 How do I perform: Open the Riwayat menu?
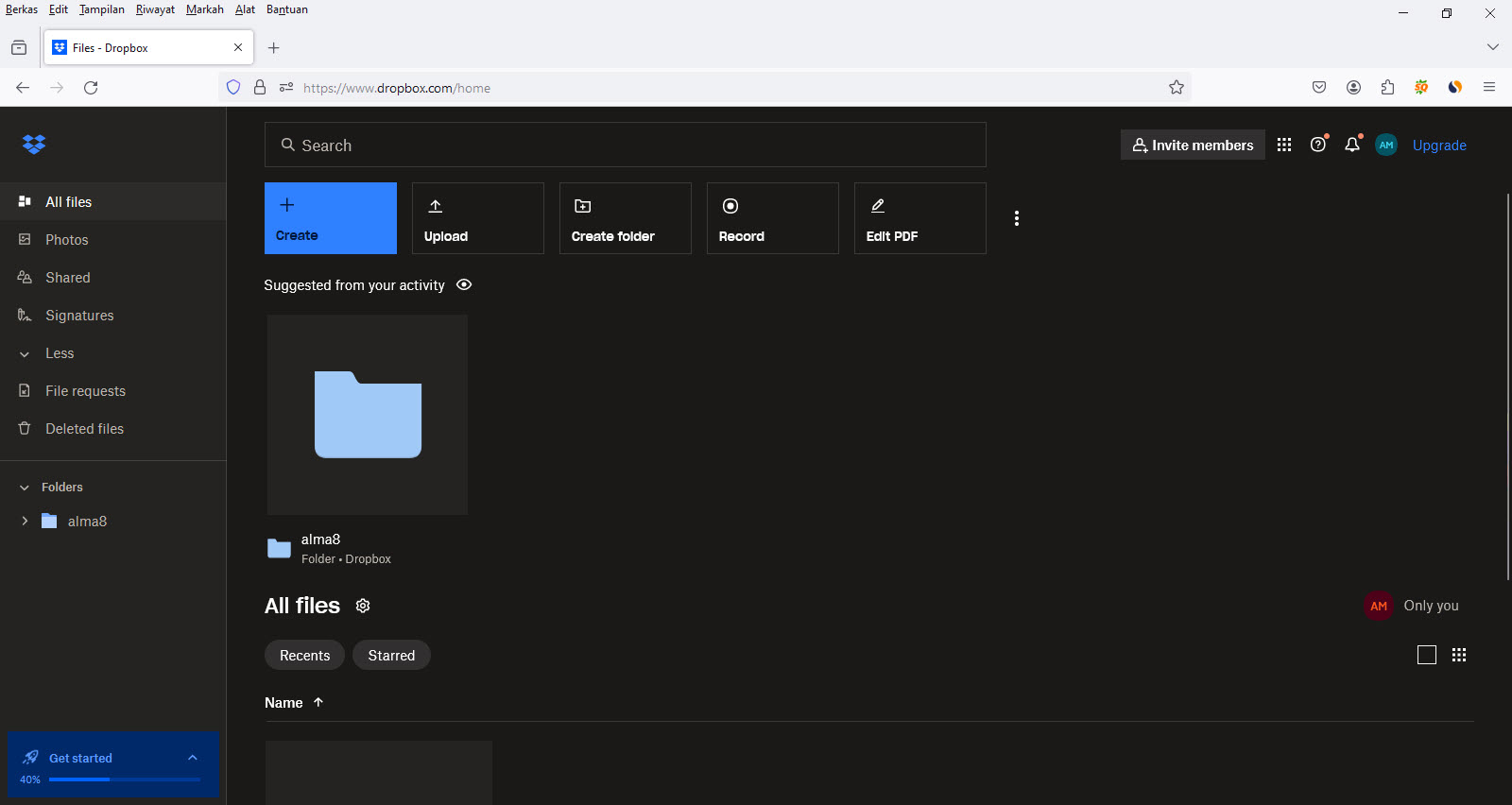[155, 9]
